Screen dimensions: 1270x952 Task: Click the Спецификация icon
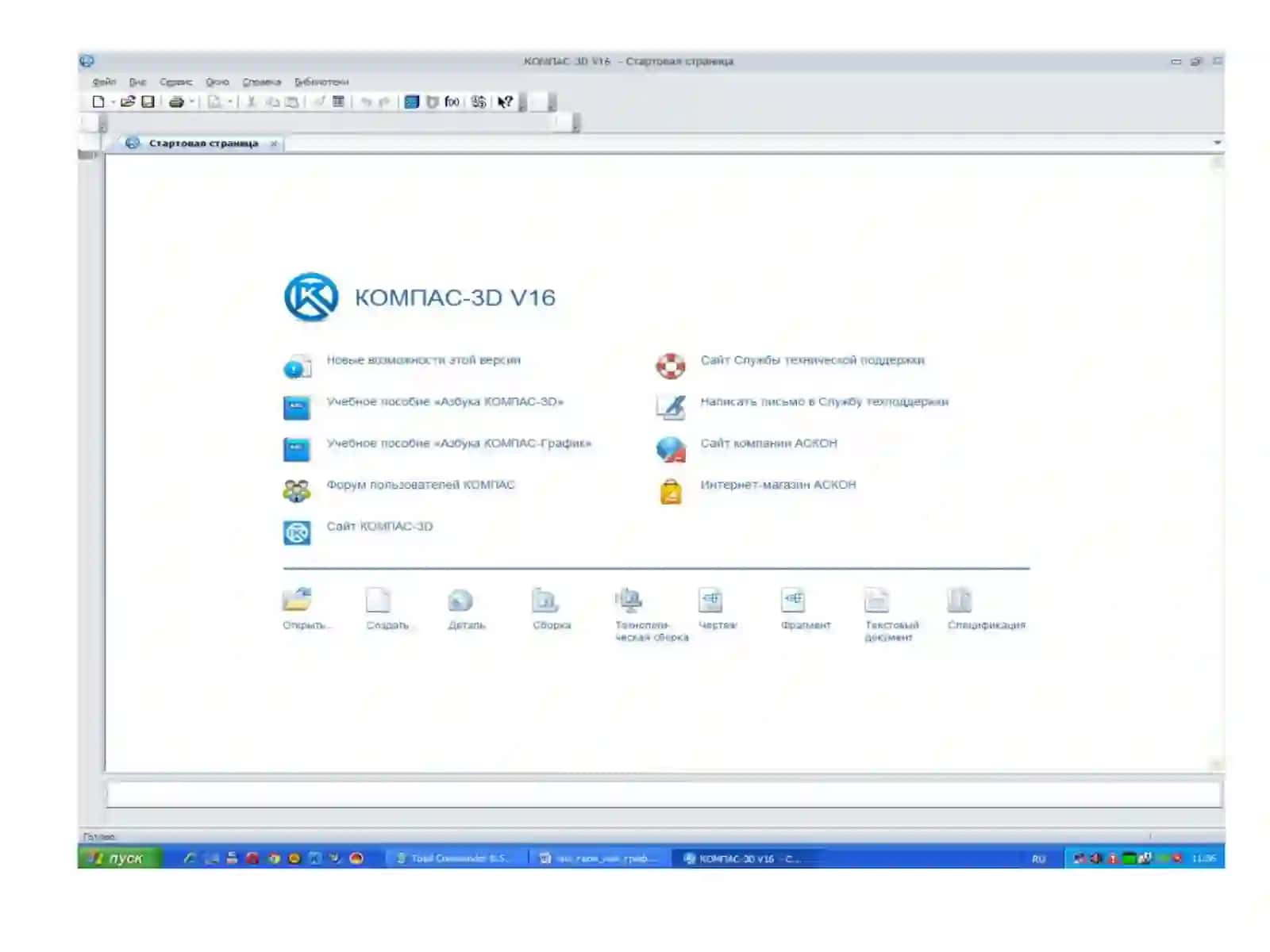[x=960, y=600]
